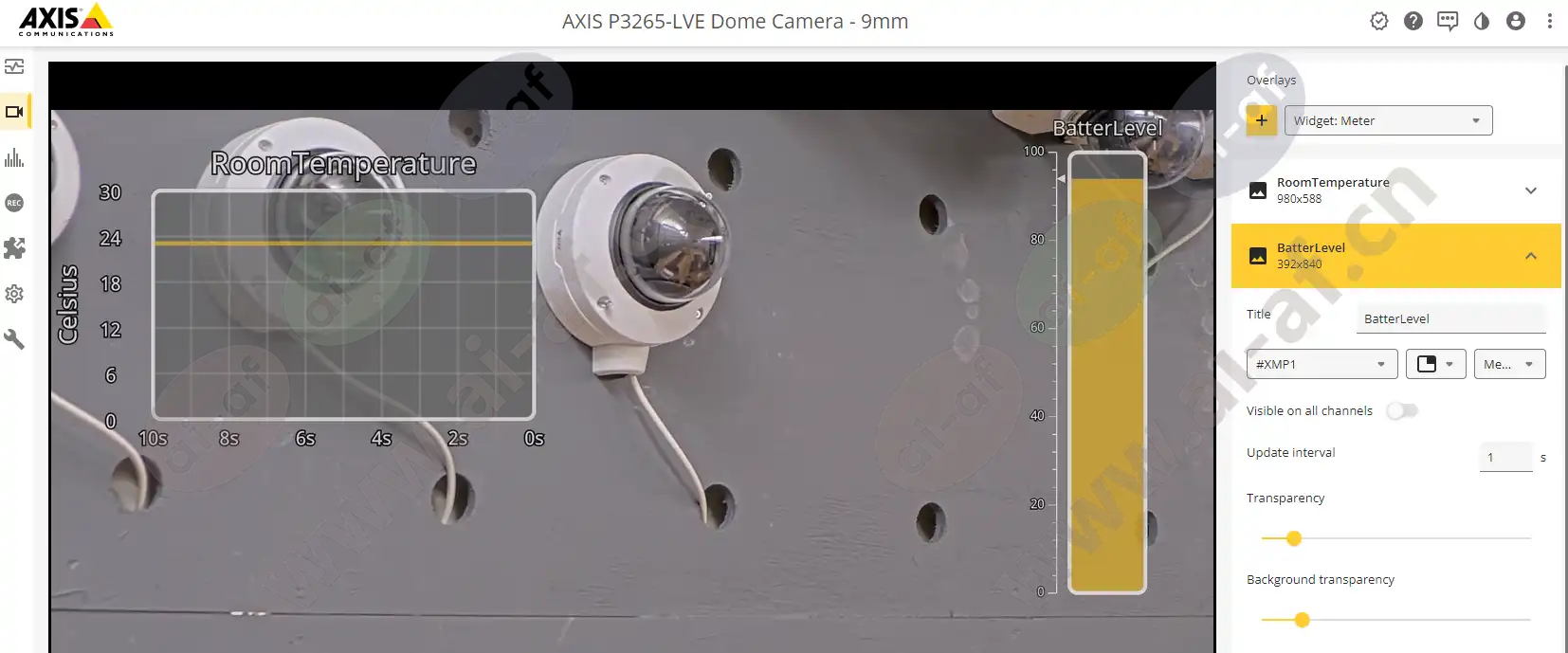Open the #XMP1 source dropdown
The width and height of the screenshot is (1568, 653).
point(1322,364)
